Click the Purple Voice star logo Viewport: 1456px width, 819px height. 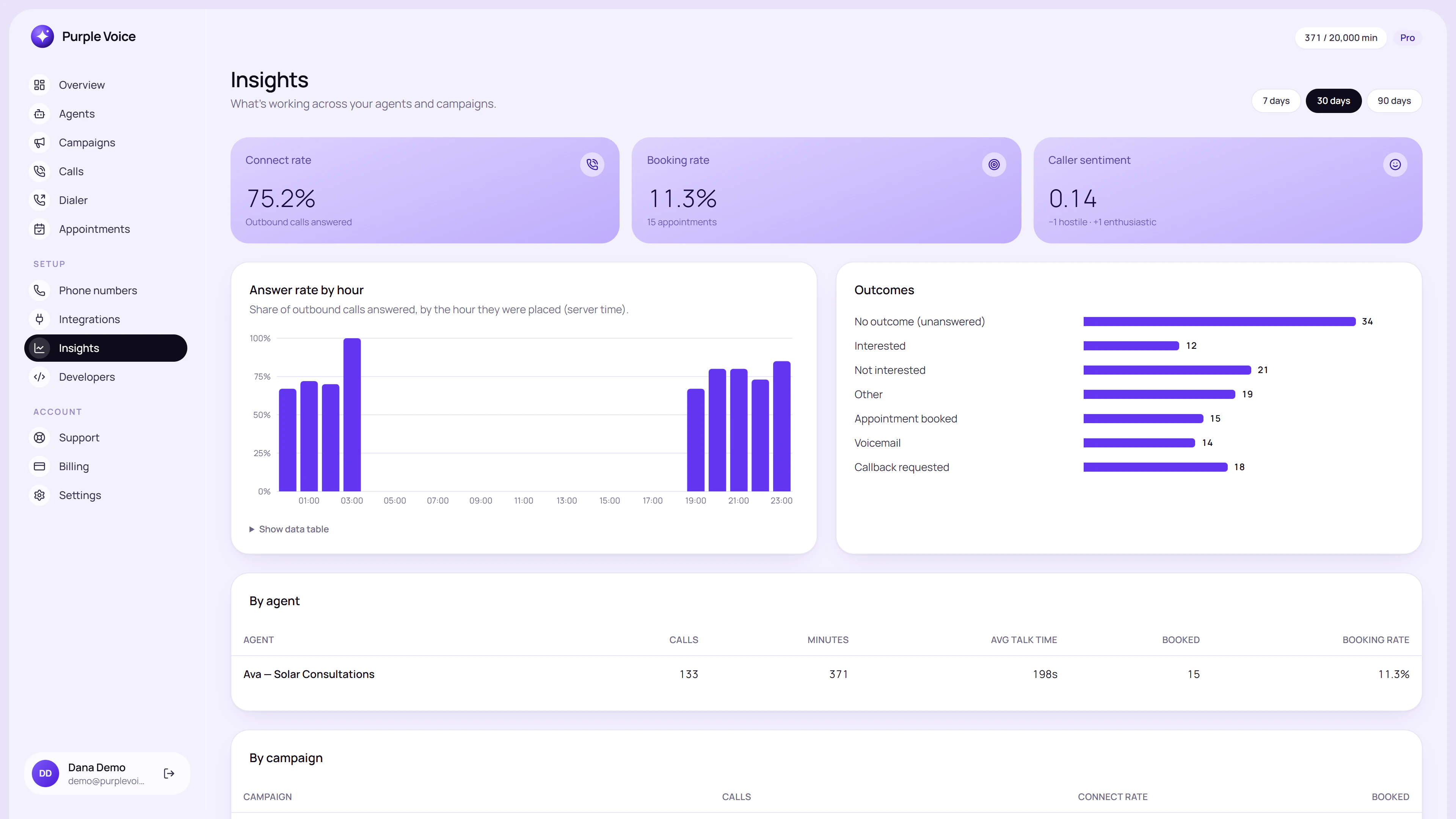coord(42,37)
